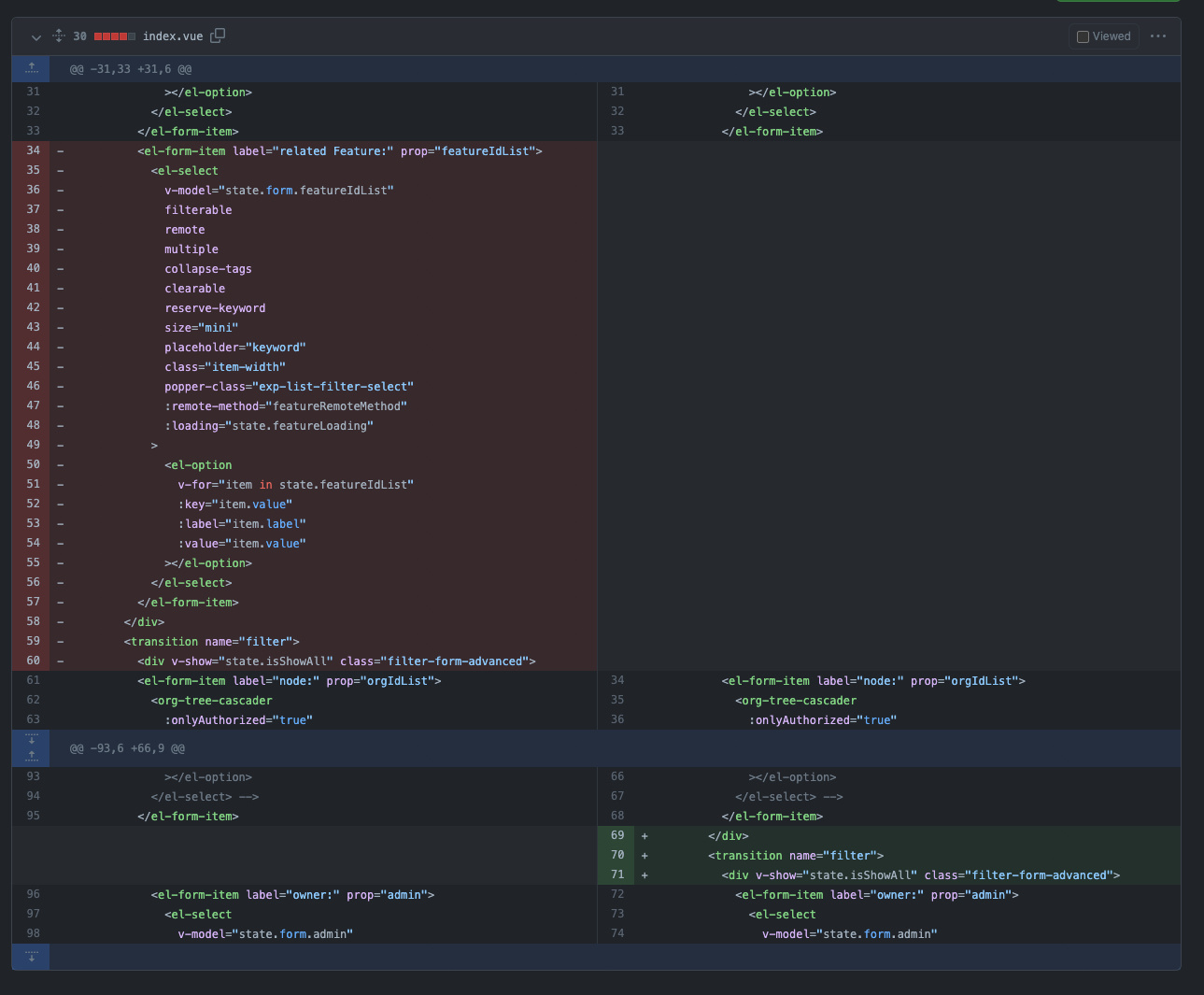
Task: Click the removed line 'filterable'
Action: coord(198,210)
